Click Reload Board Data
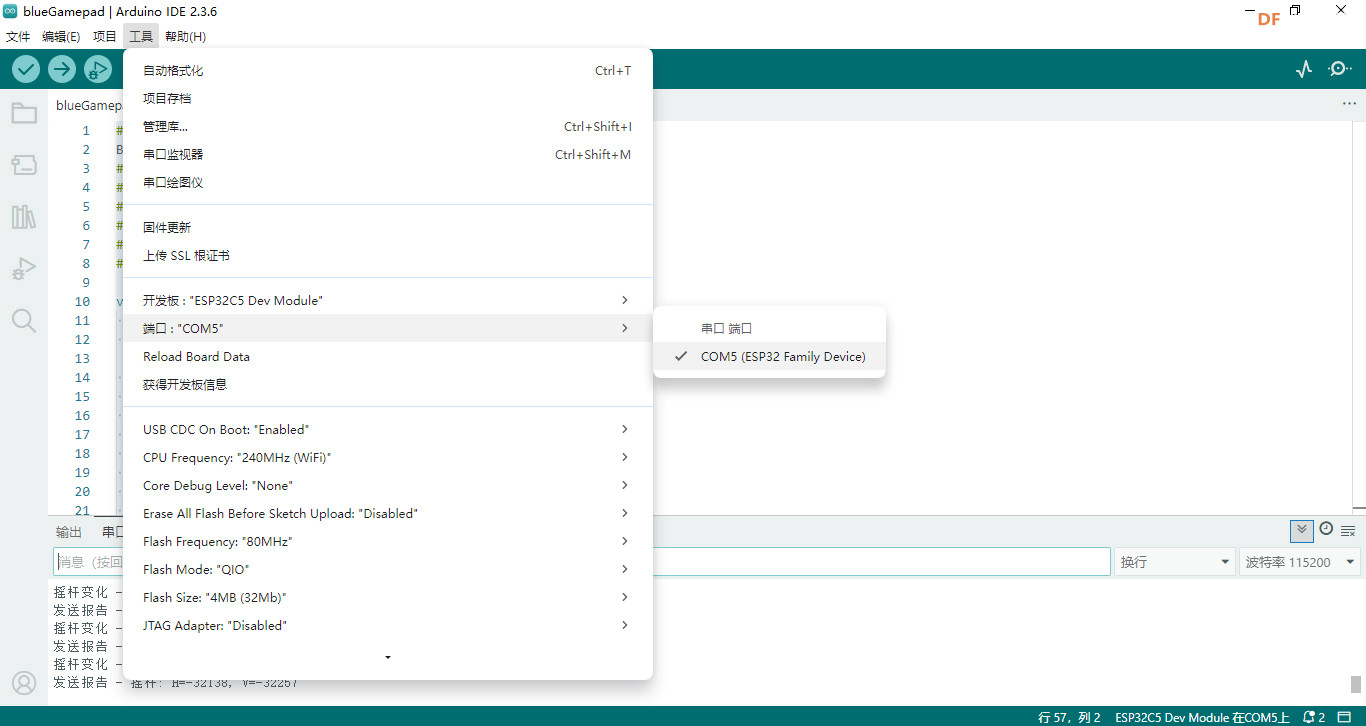Image resolution: width=1366 pixels, height=726 pixels. coord(196,357)
